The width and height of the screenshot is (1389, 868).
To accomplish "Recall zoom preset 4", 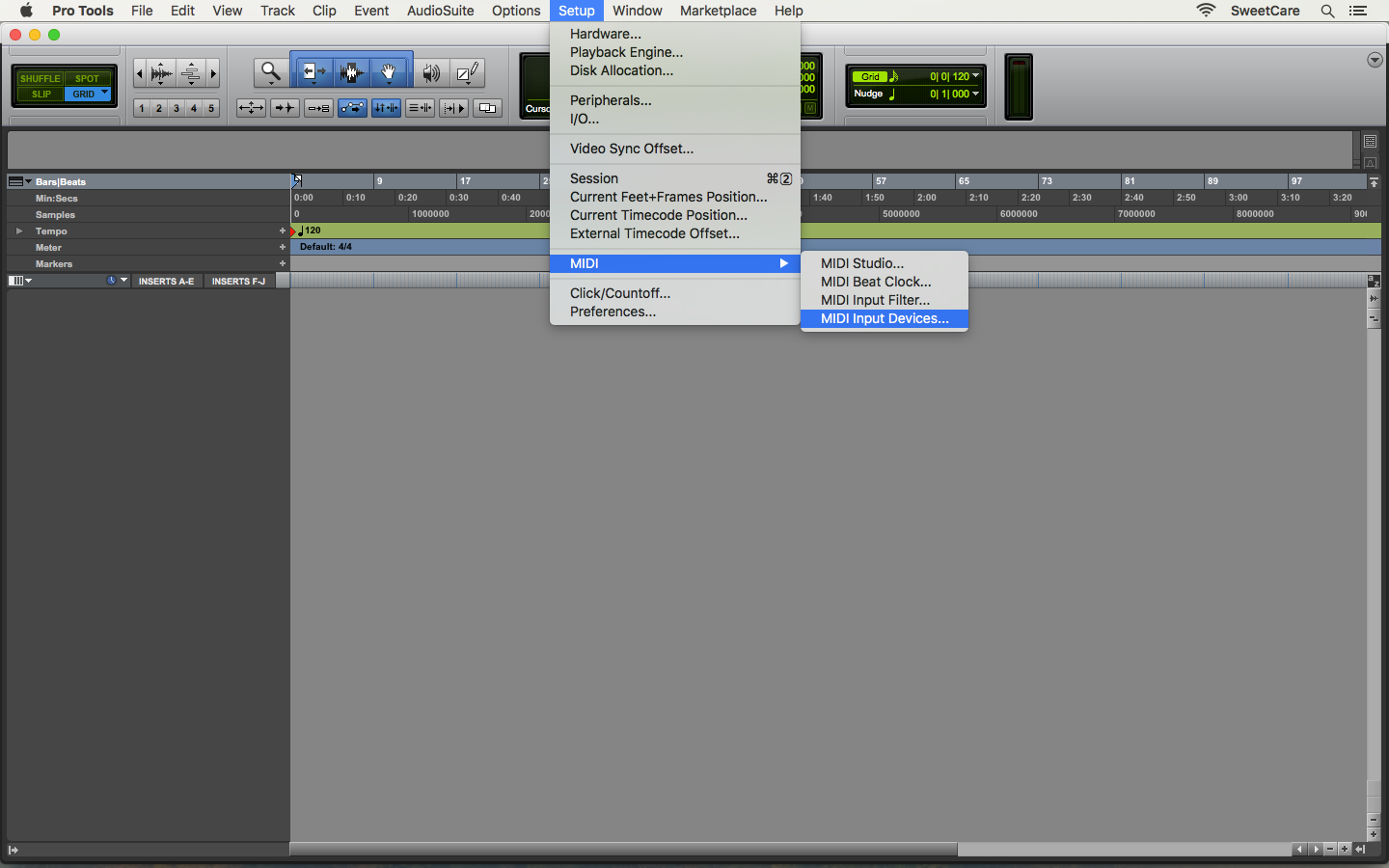I will (194, 108).
